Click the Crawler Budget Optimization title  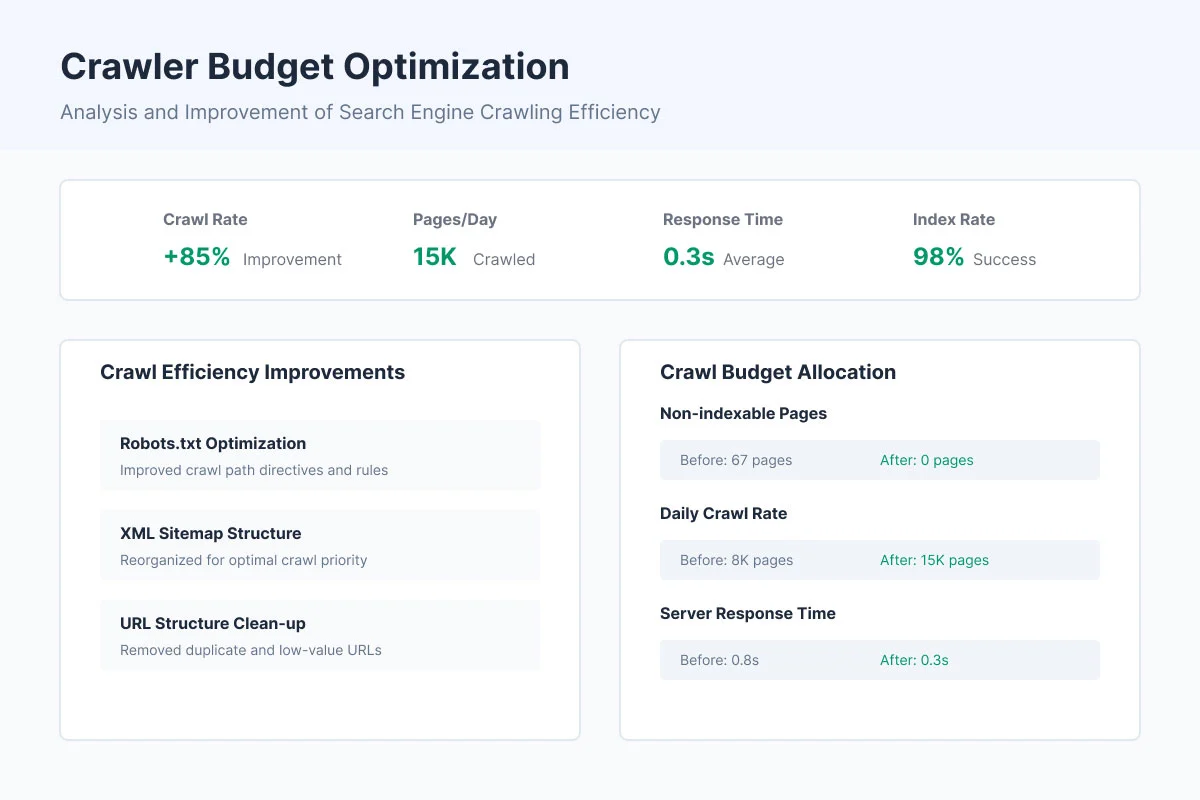coord(315,66)
